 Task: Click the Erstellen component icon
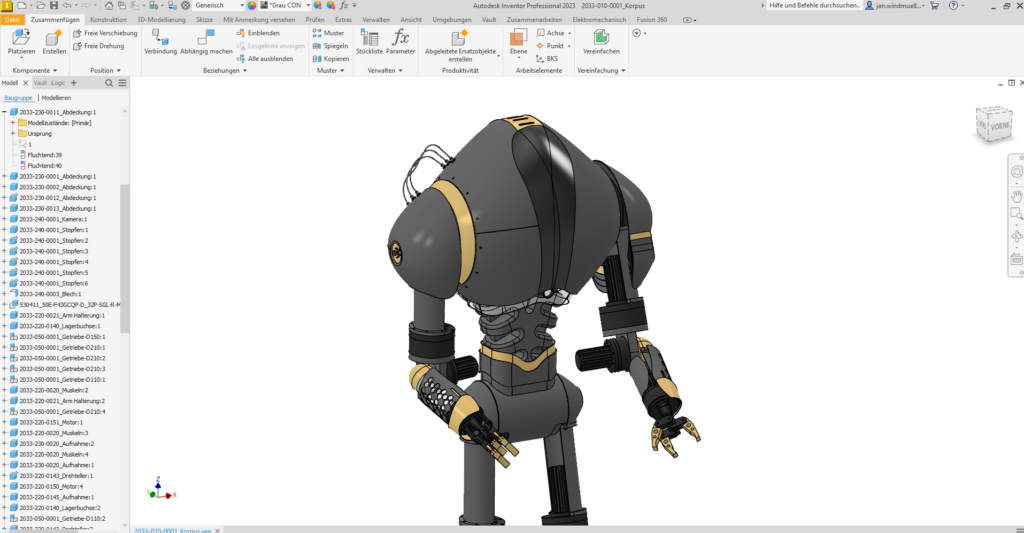(54, 42)
